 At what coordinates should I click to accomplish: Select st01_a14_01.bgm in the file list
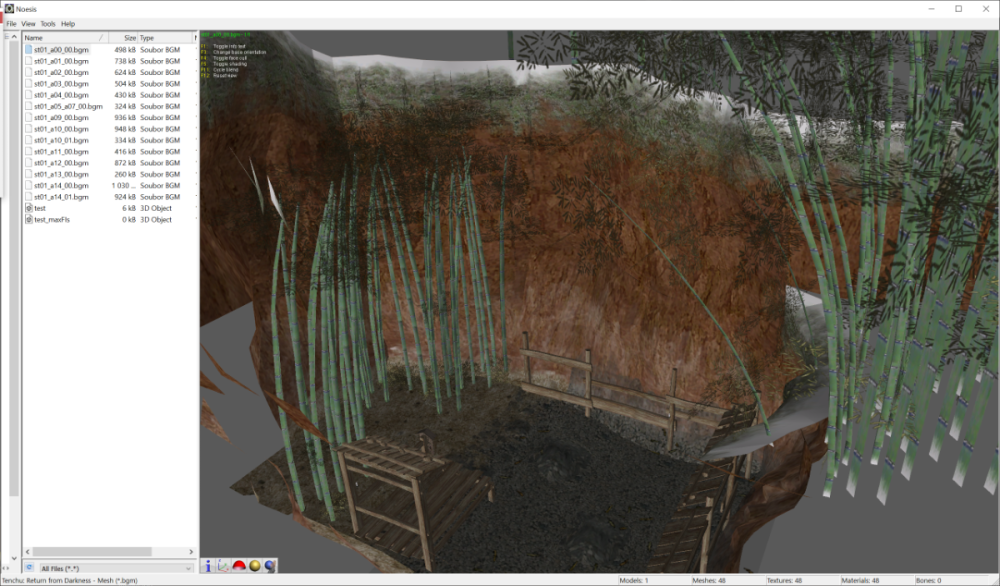coord(61,197)
